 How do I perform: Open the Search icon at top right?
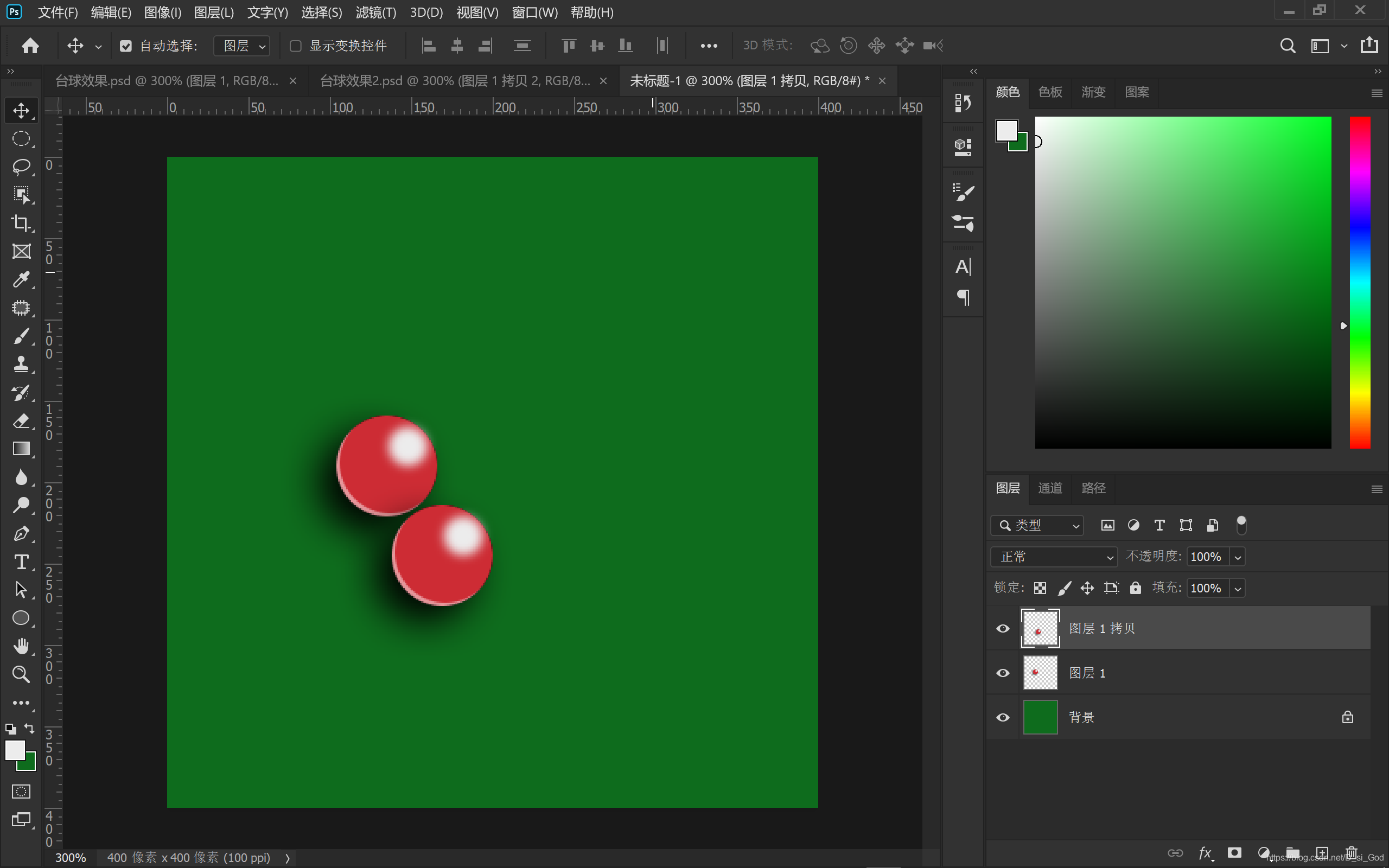(x=1288, y=46)
